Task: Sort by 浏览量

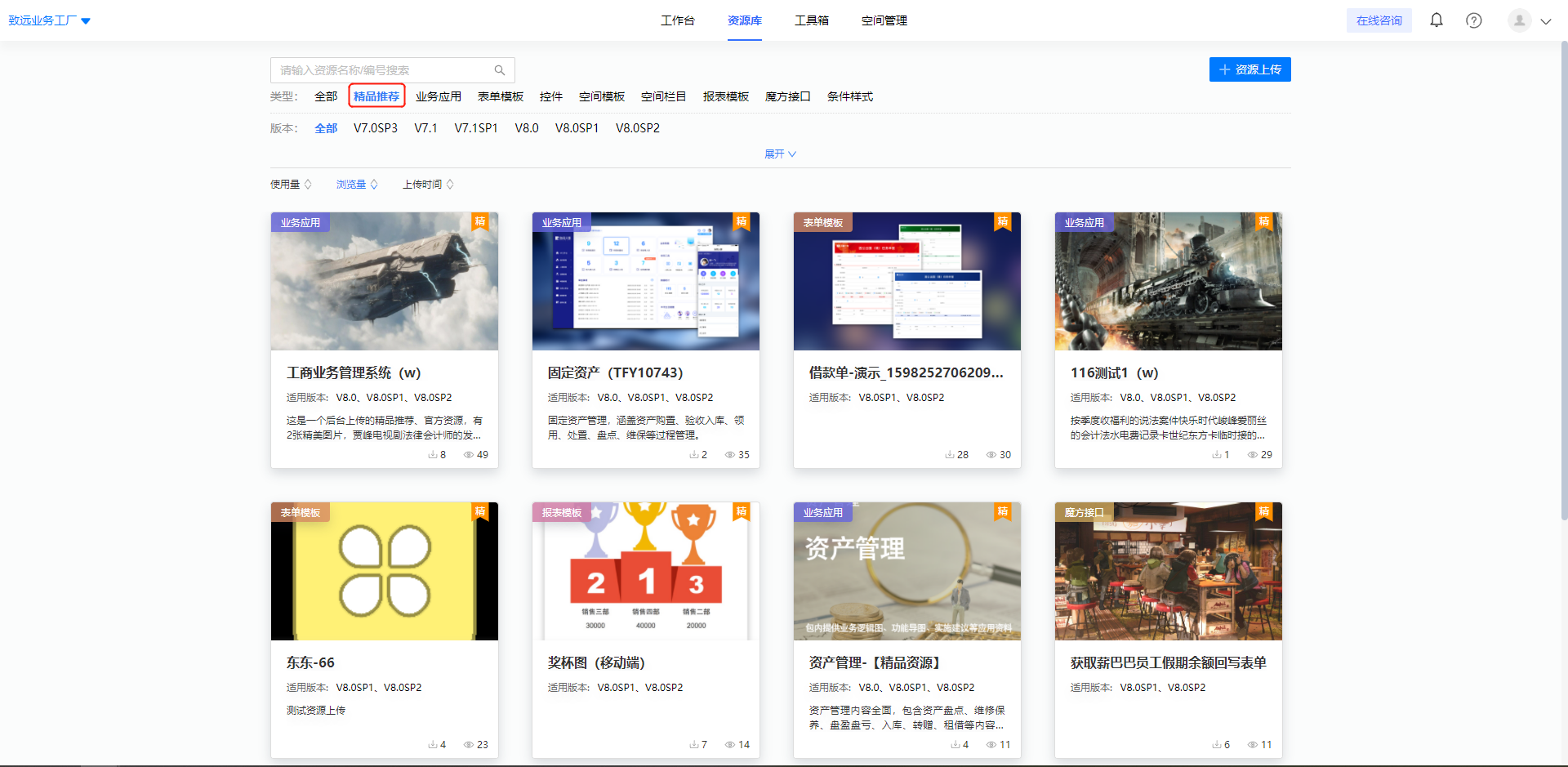Action: coord(357,185)
